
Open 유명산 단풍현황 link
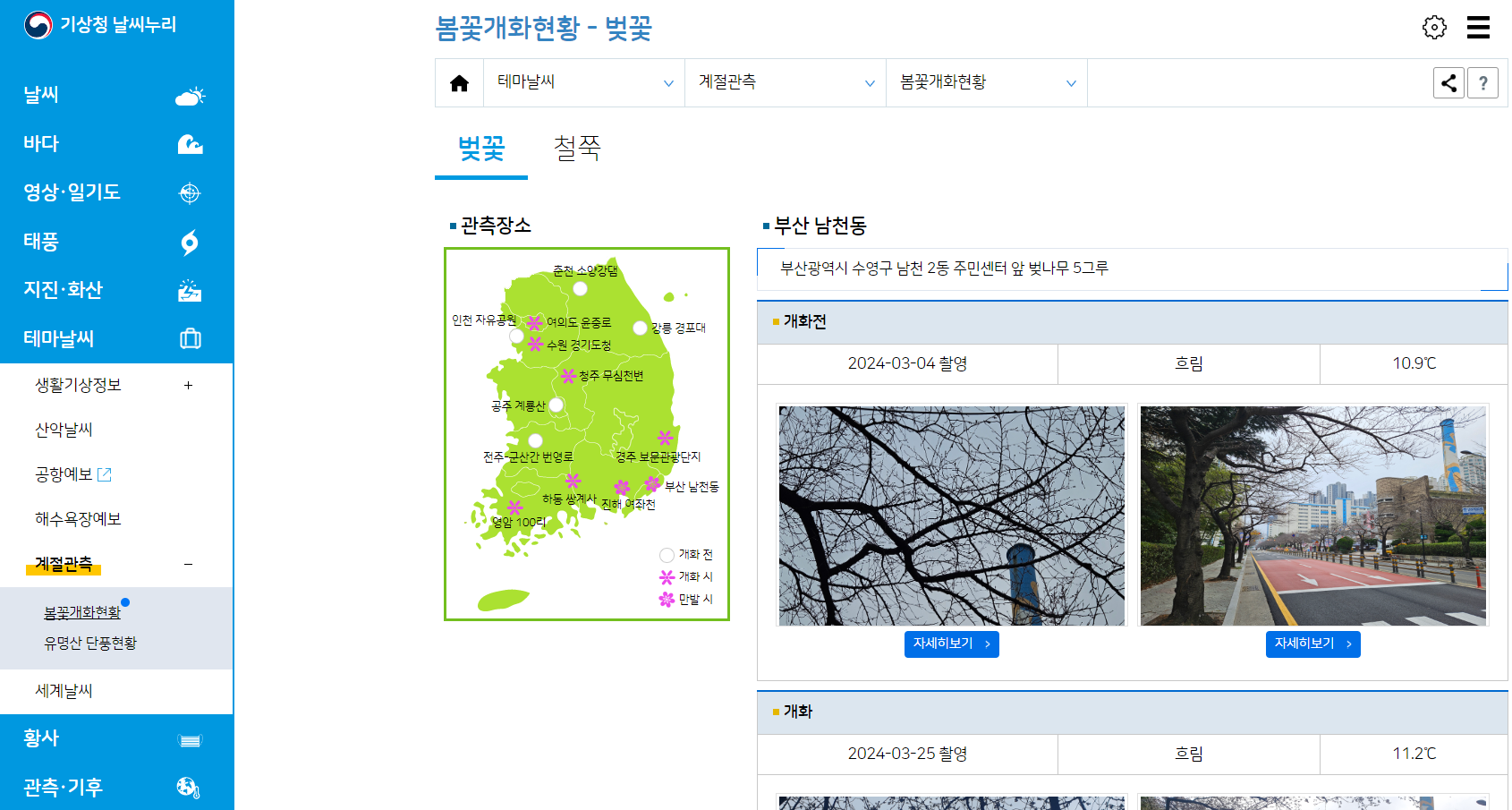point(90,643)
